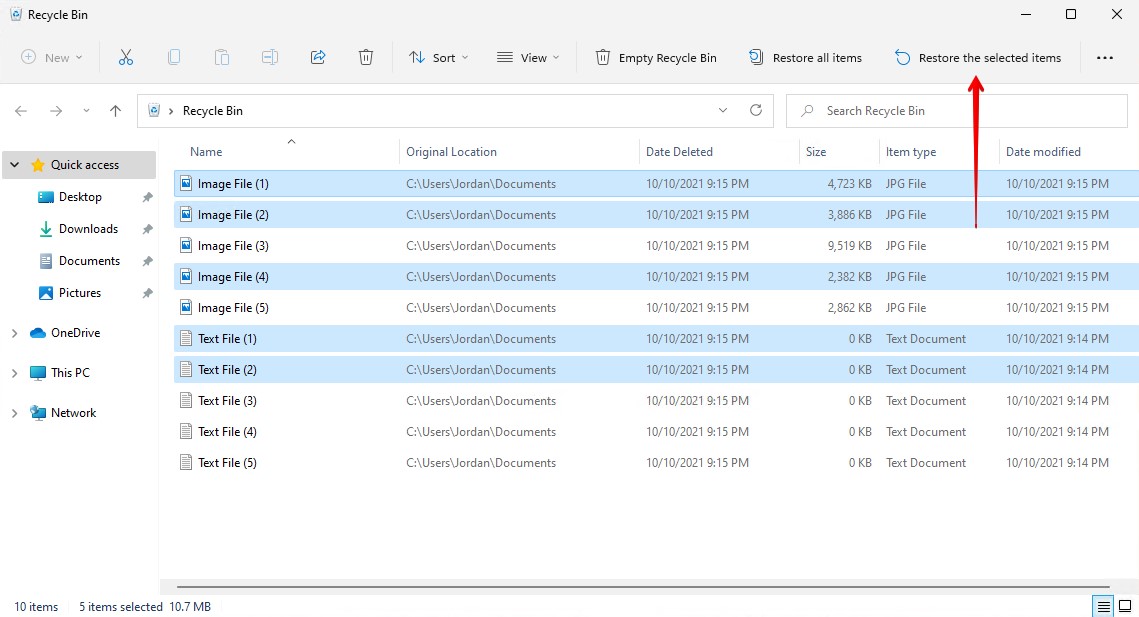1139x617 pixels.
Task: Click the Rename icon in the toolbar
Action: (x=270, y=57)
